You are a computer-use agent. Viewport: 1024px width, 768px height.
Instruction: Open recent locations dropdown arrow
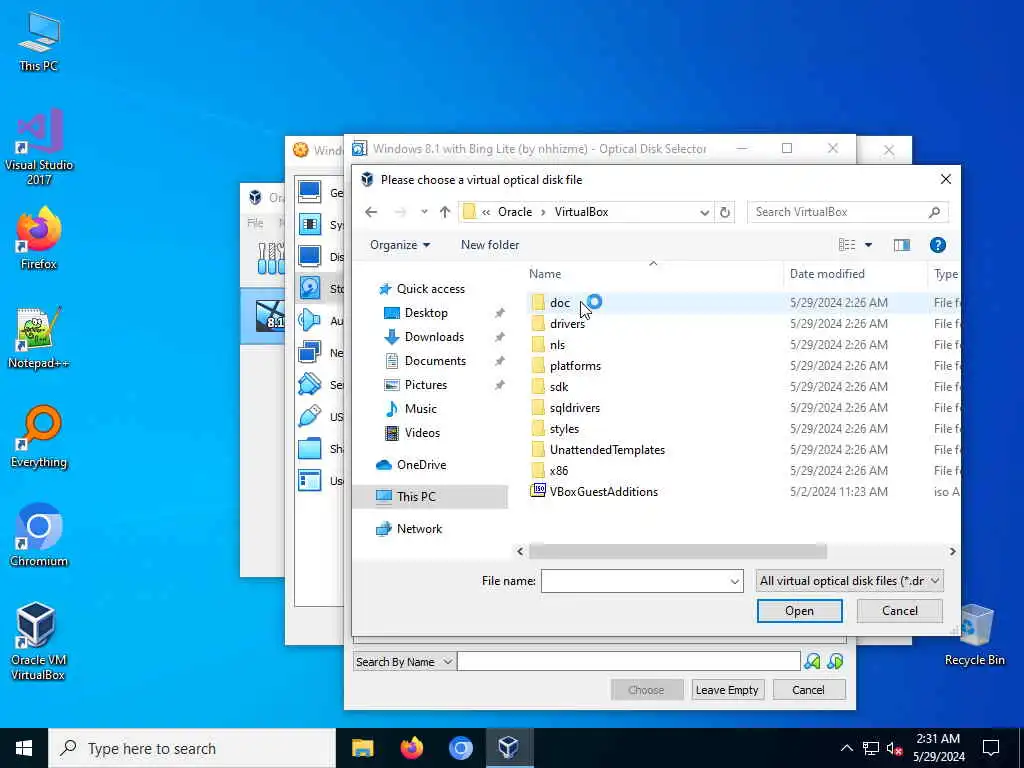[424, 212]
